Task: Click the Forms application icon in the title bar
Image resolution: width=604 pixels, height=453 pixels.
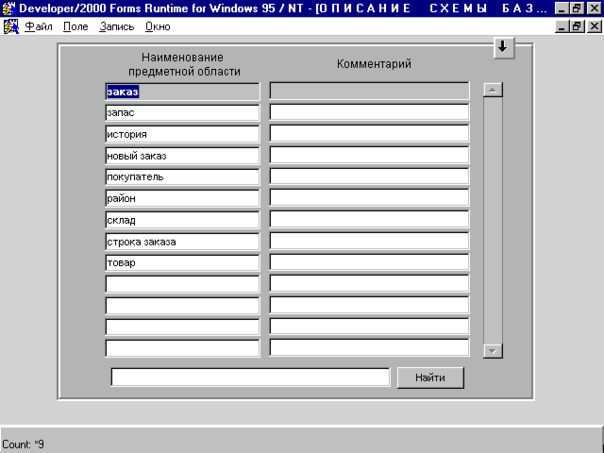Action: 8,8
